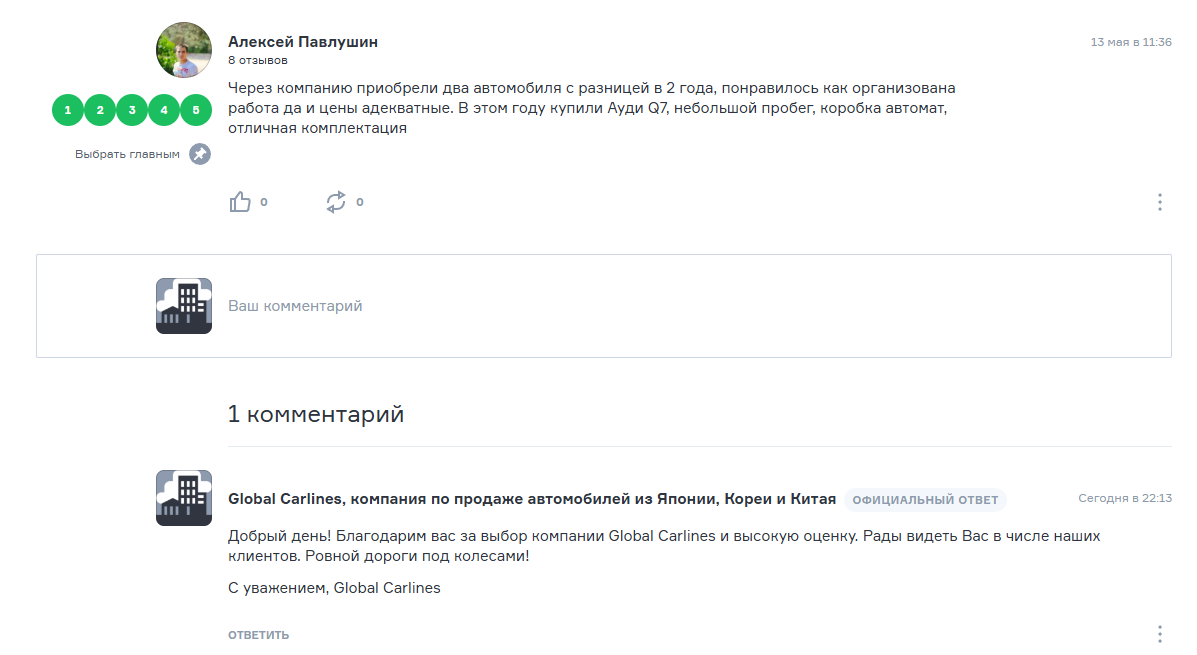
Task: Open the review's three-dot options menu
Action: [x=1160, y=202]
